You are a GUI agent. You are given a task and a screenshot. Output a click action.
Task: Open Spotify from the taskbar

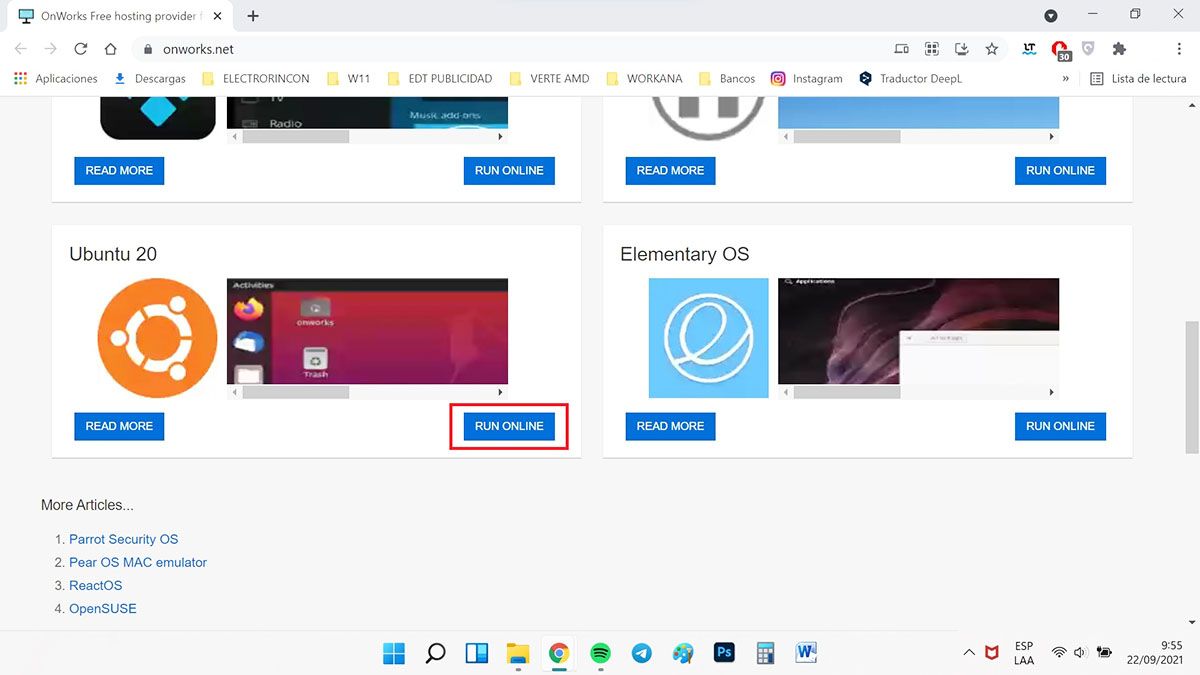click(600, 653)
